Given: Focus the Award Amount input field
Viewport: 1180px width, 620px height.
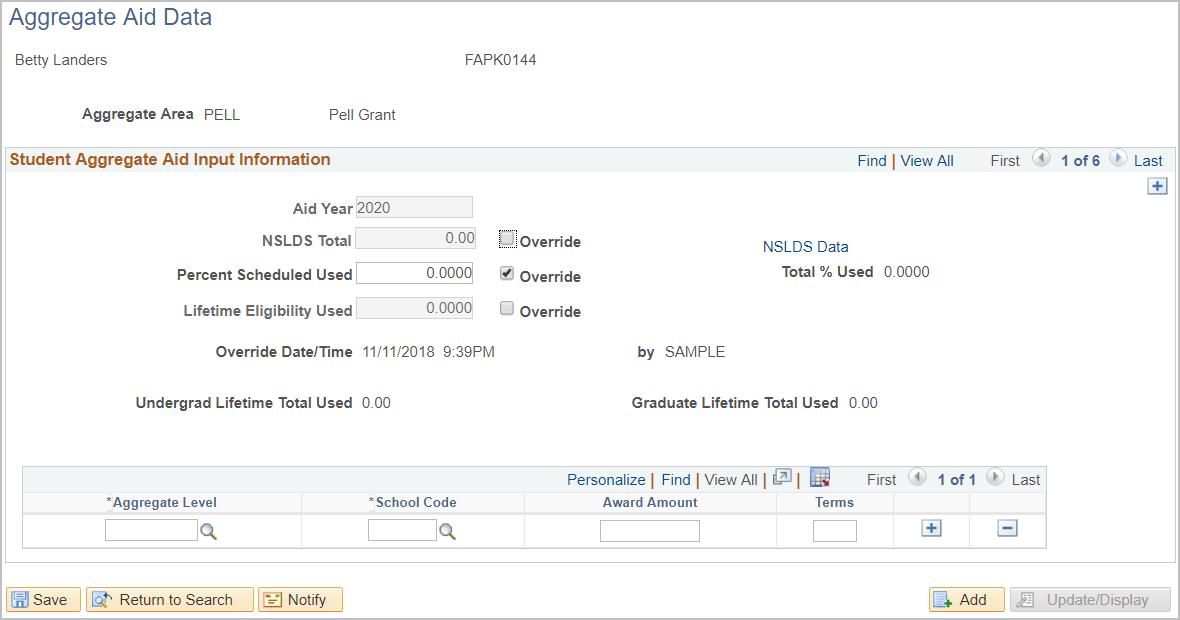Looking at the screenshot, I should pyautogui.click(x=649, y=531).
